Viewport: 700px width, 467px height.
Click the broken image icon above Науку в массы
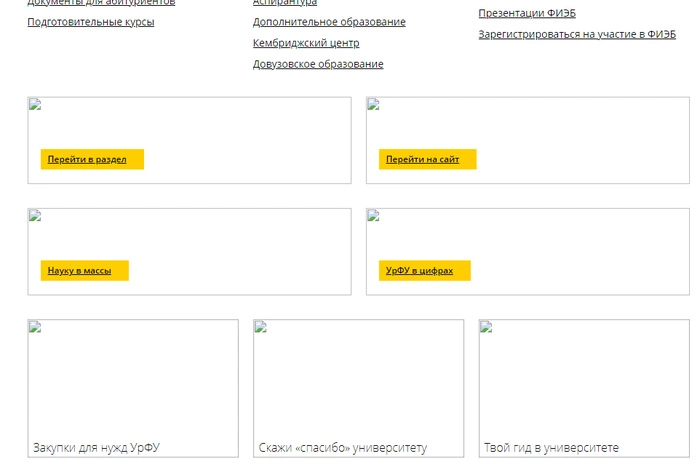tap(35, 216)
